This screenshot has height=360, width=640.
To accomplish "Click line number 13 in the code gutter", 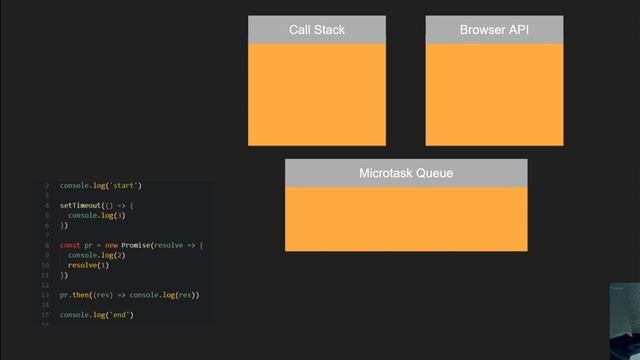I will pos(45,295).
